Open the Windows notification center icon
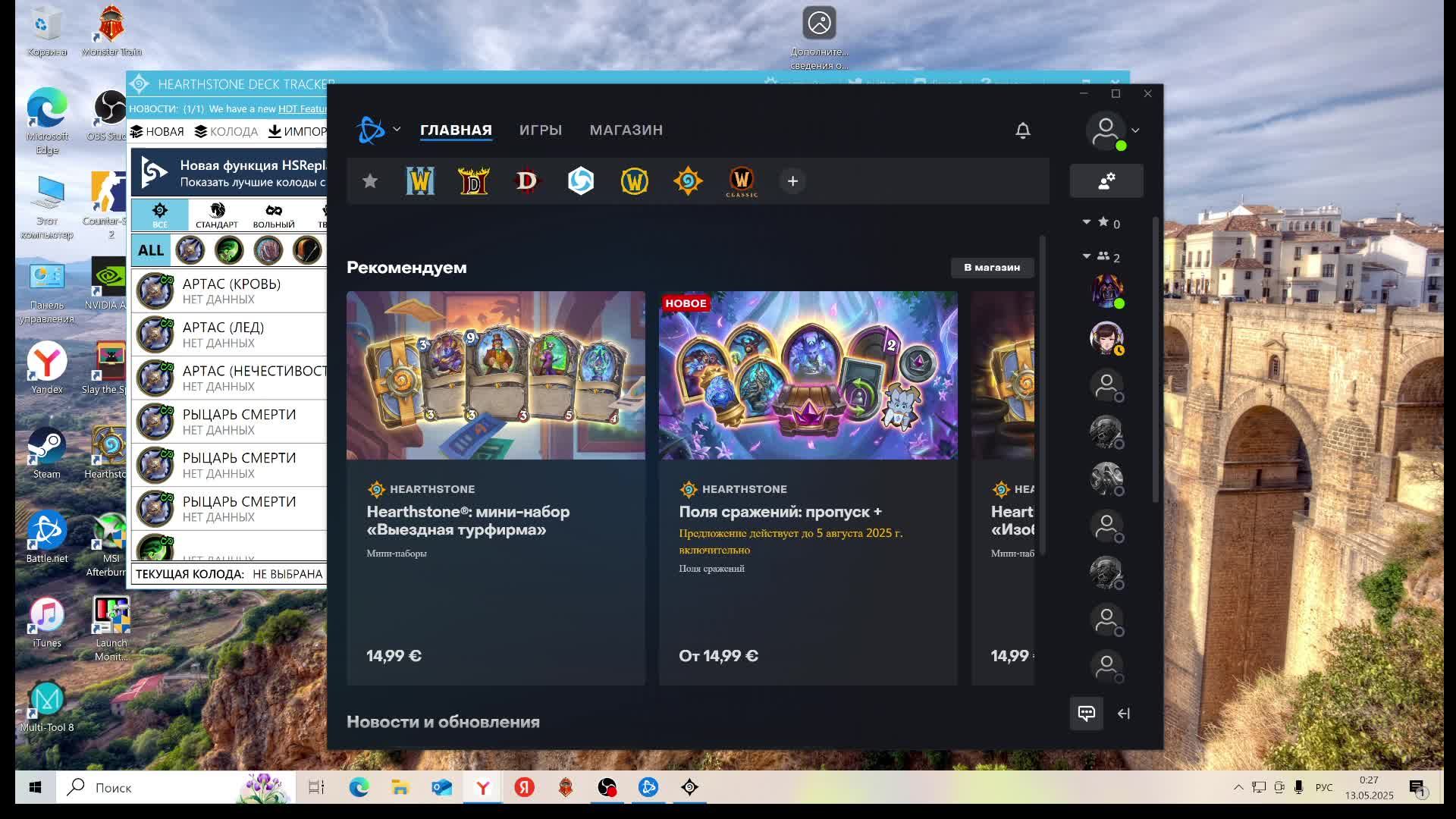1456x819 pixels. pos(1417,789)
